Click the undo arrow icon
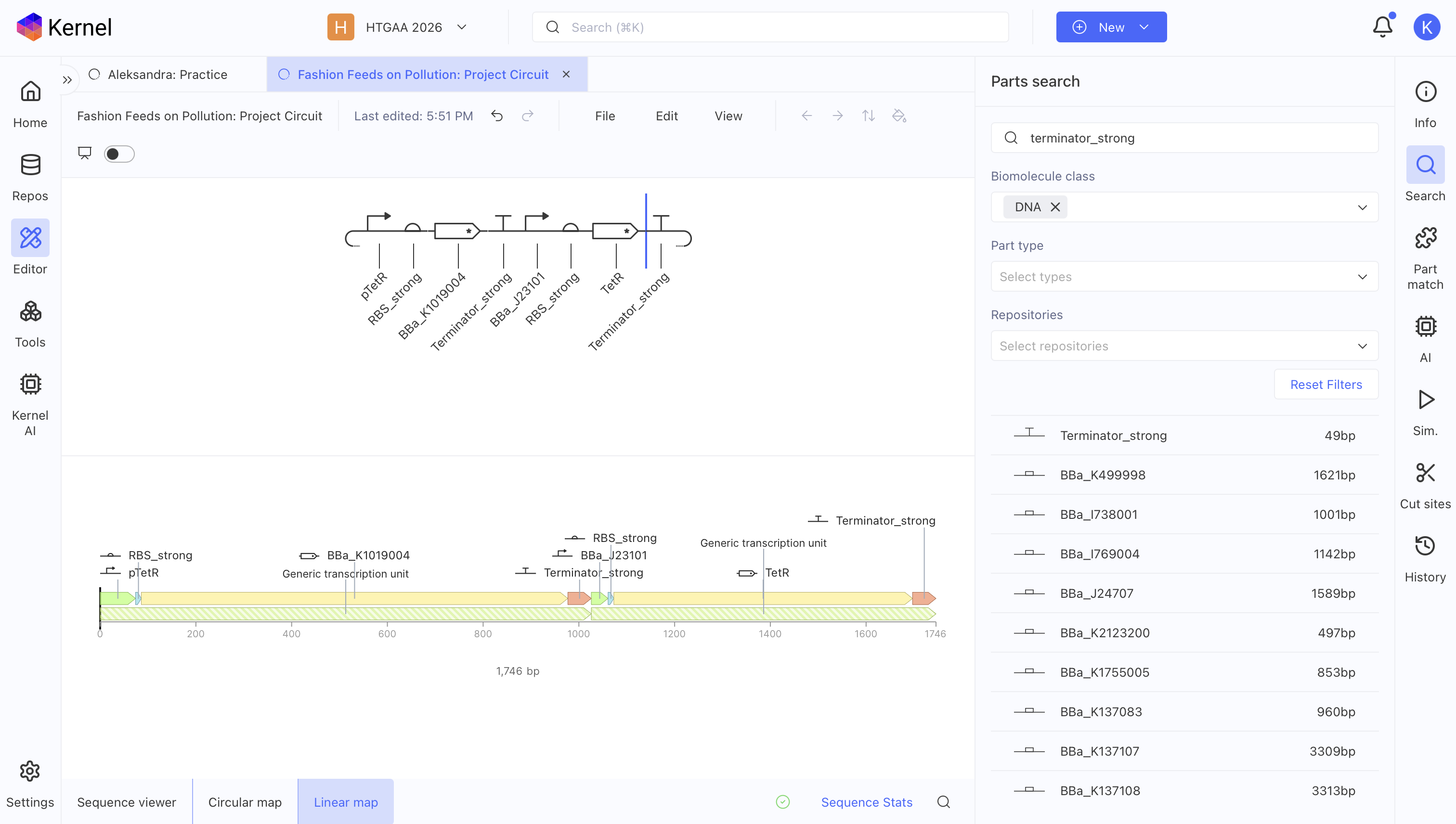 (x=497, y=116)
